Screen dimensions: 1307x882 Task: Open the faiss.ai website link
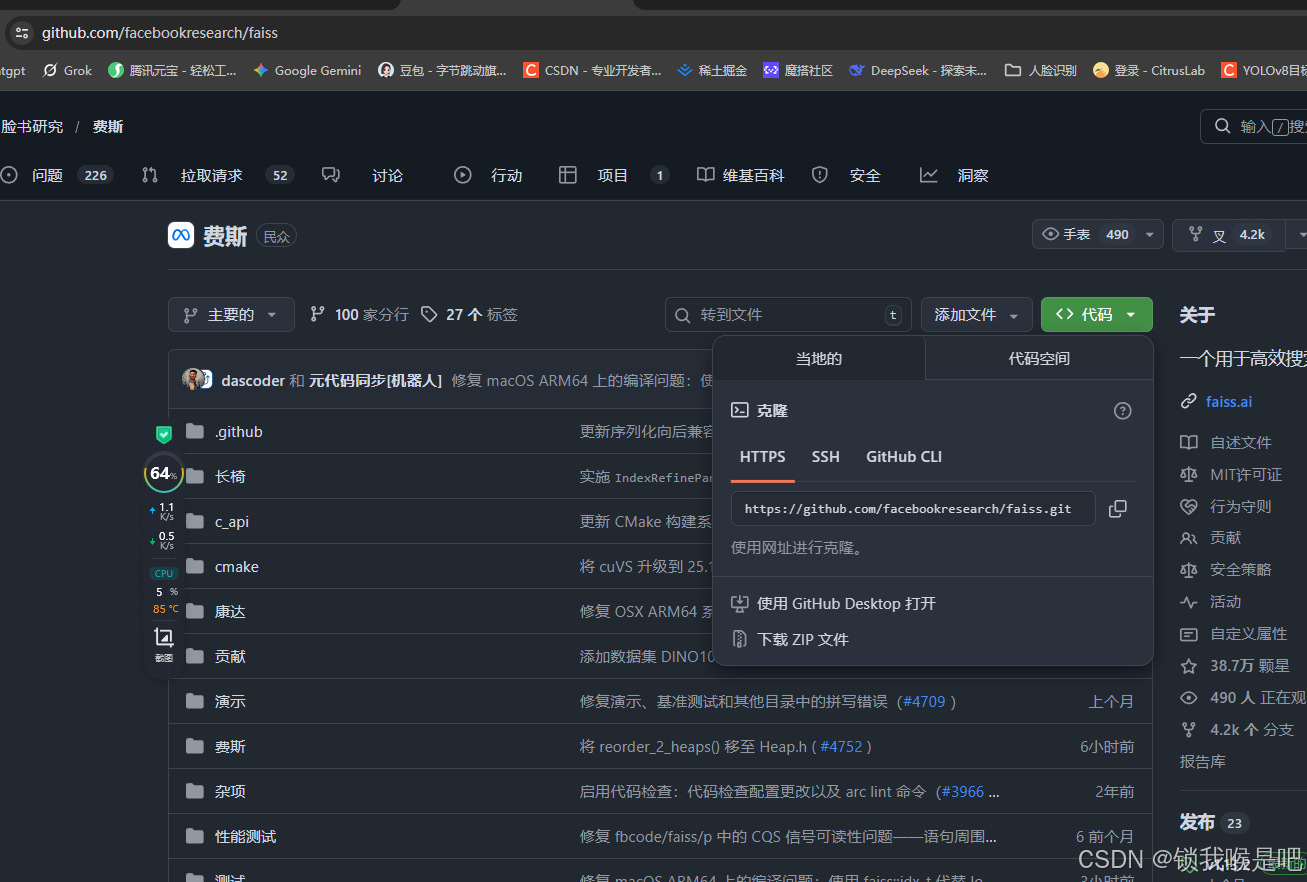coord(1229,402)
